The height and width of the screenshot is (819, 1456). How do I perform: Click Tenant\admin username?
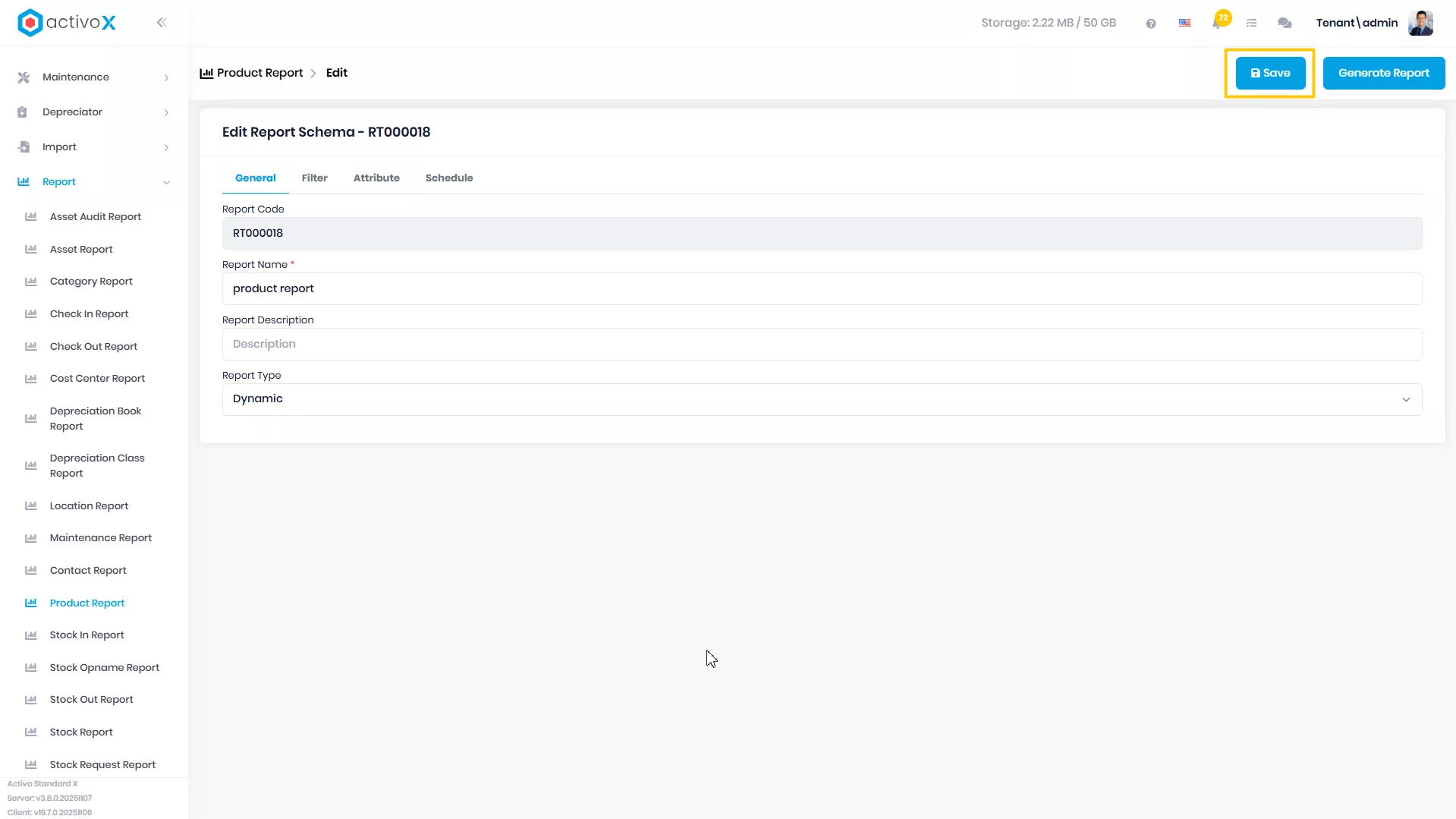click(1357, 23)
